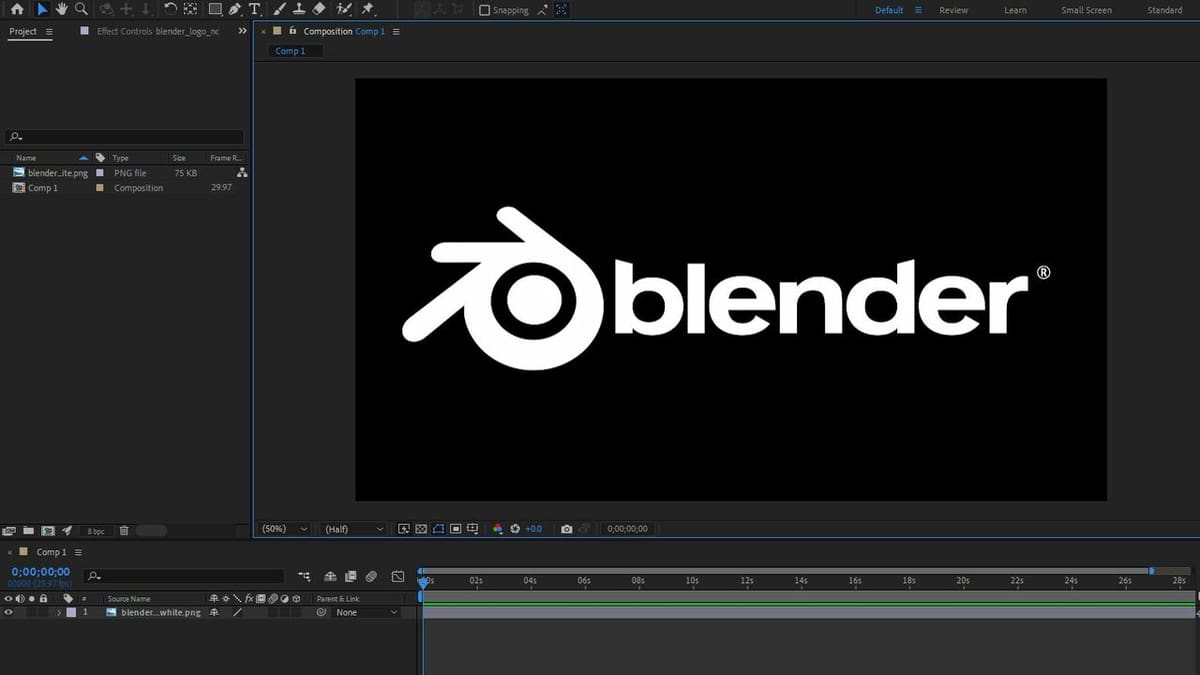Click the Interpret Footage icon in Project panel
Viewport: 1200px width, 675px height.
coord(10,530)
